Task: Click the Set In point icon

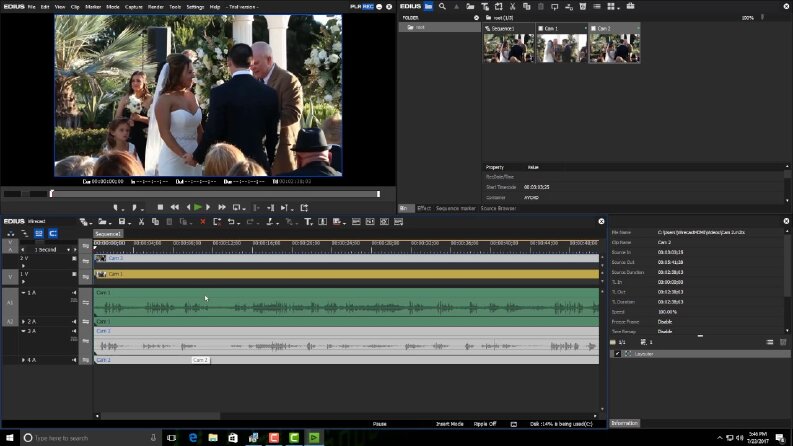Action: click(116, 207)
